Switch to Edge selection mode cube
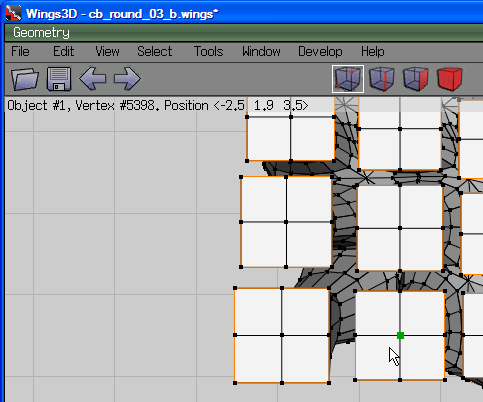 (382, 79)
